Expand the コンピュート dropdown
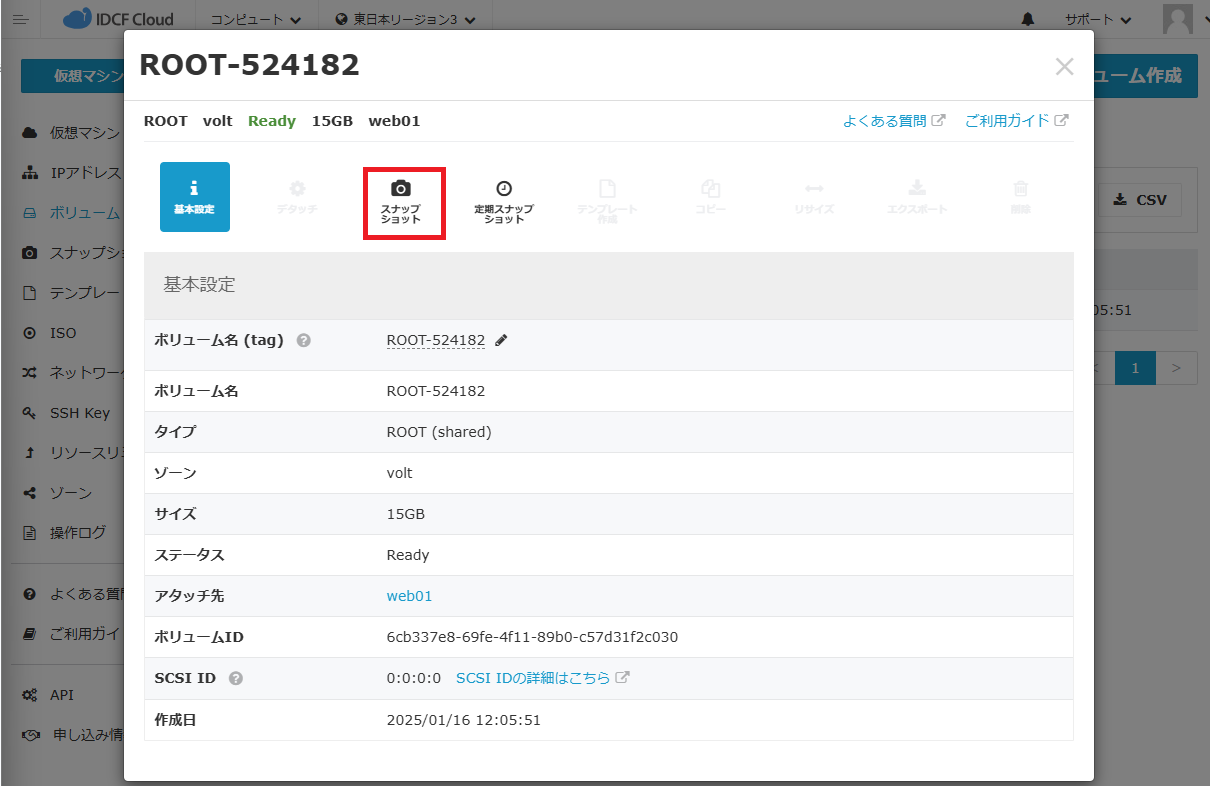The height and width of the screenshot is (786, 1210). (x=256, y=19)
